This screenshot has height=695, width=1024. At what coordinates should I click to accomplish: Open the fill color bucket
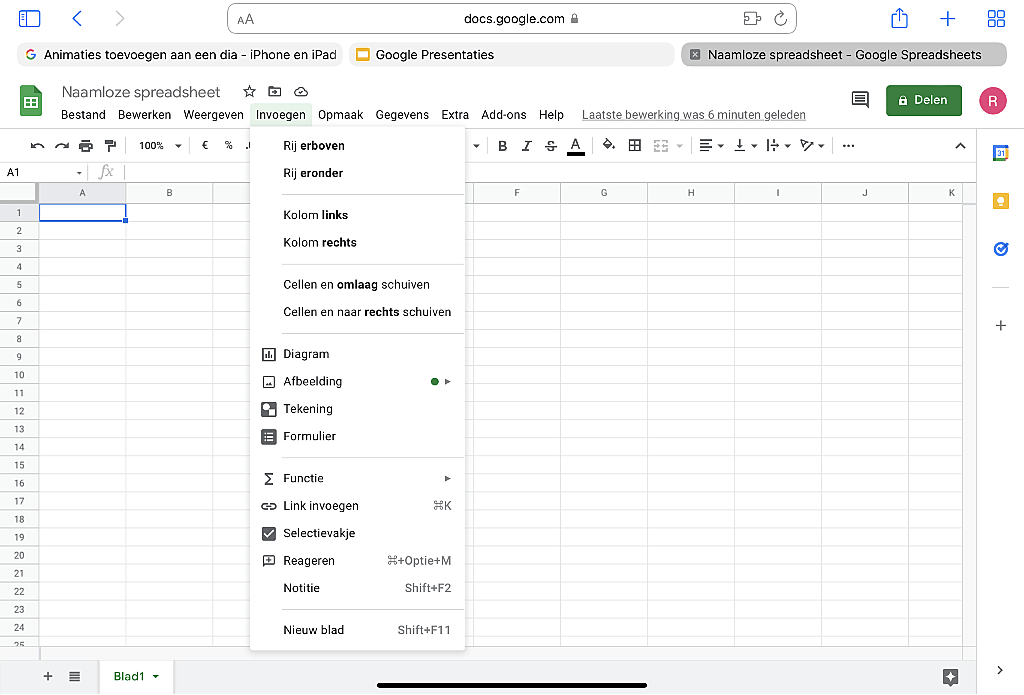609,145
